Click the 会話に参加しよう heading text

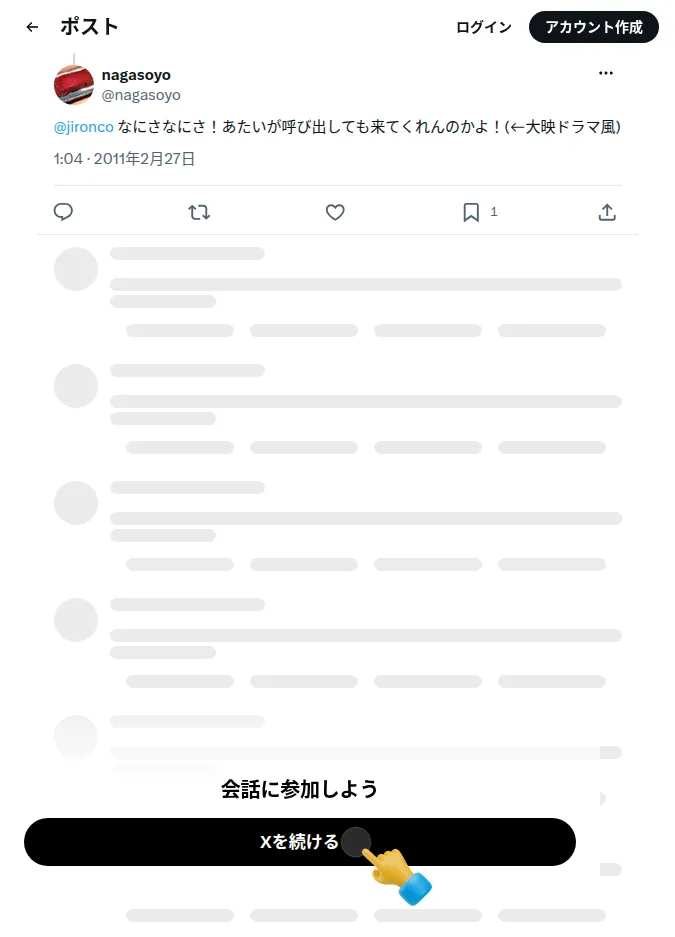coord(299,789)
